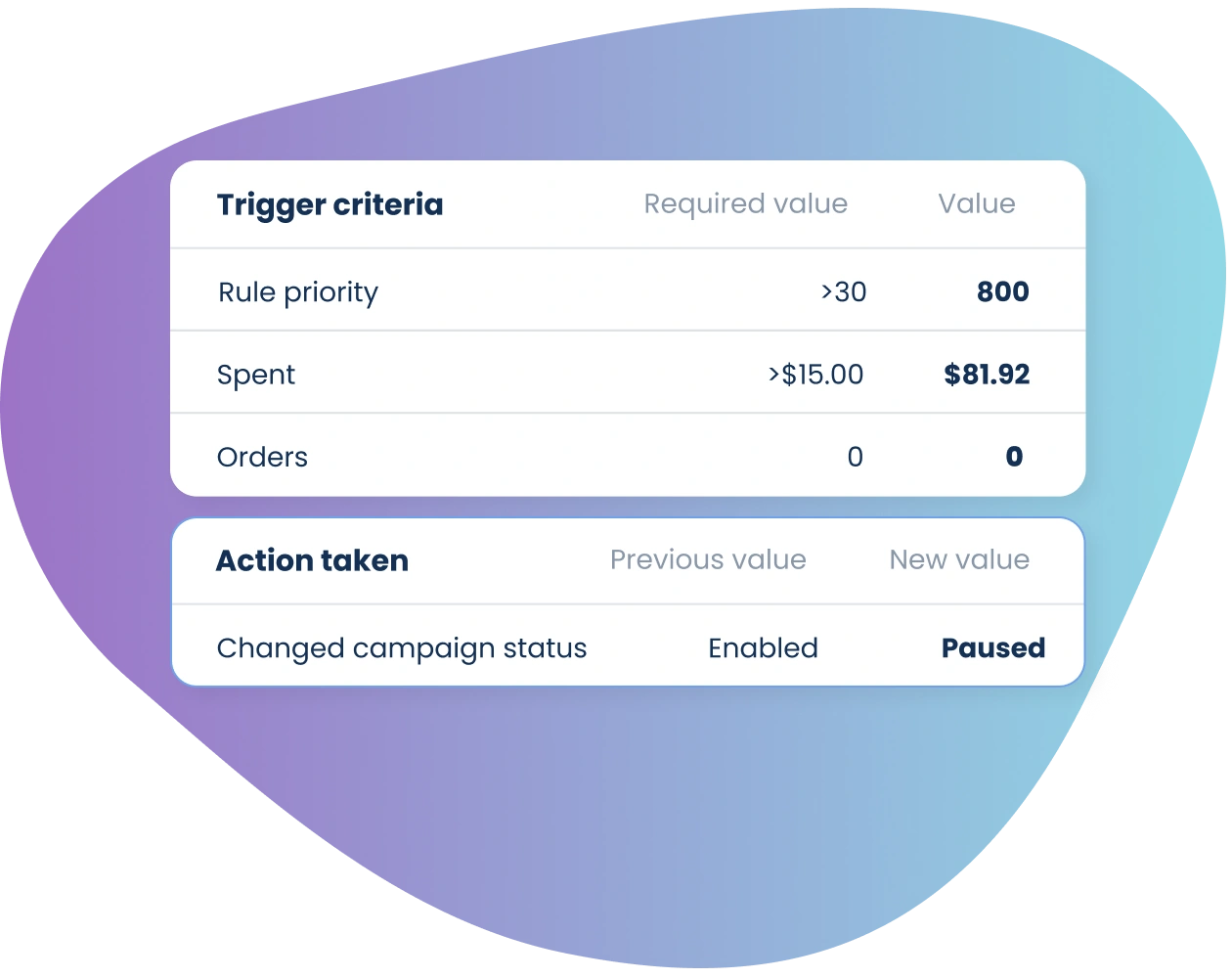Click the New value column header
Viewport: 1232px width, 978px height.
(x=959, y=559)
